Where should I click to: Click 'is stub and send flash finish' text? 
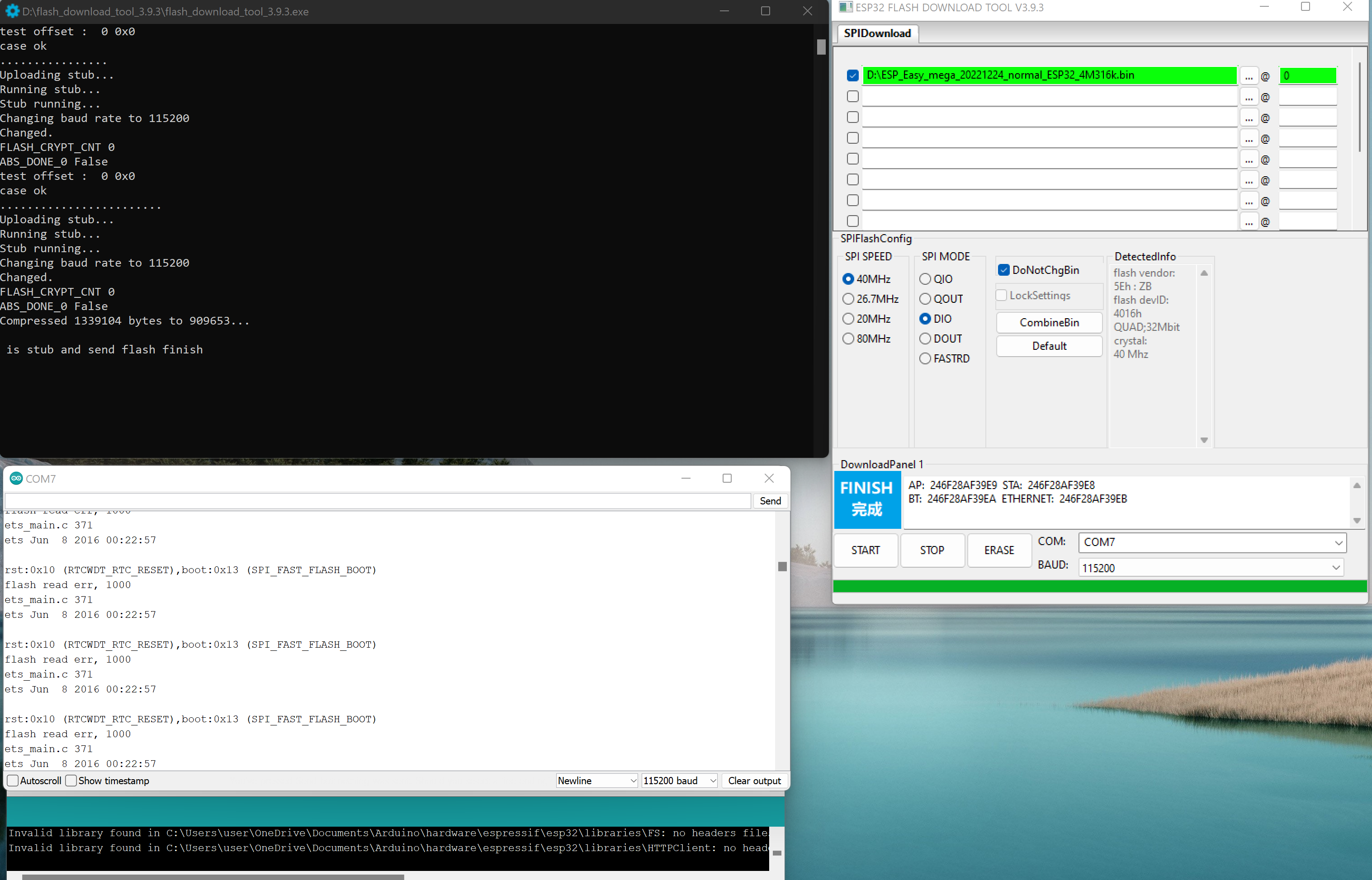(104, 350)
